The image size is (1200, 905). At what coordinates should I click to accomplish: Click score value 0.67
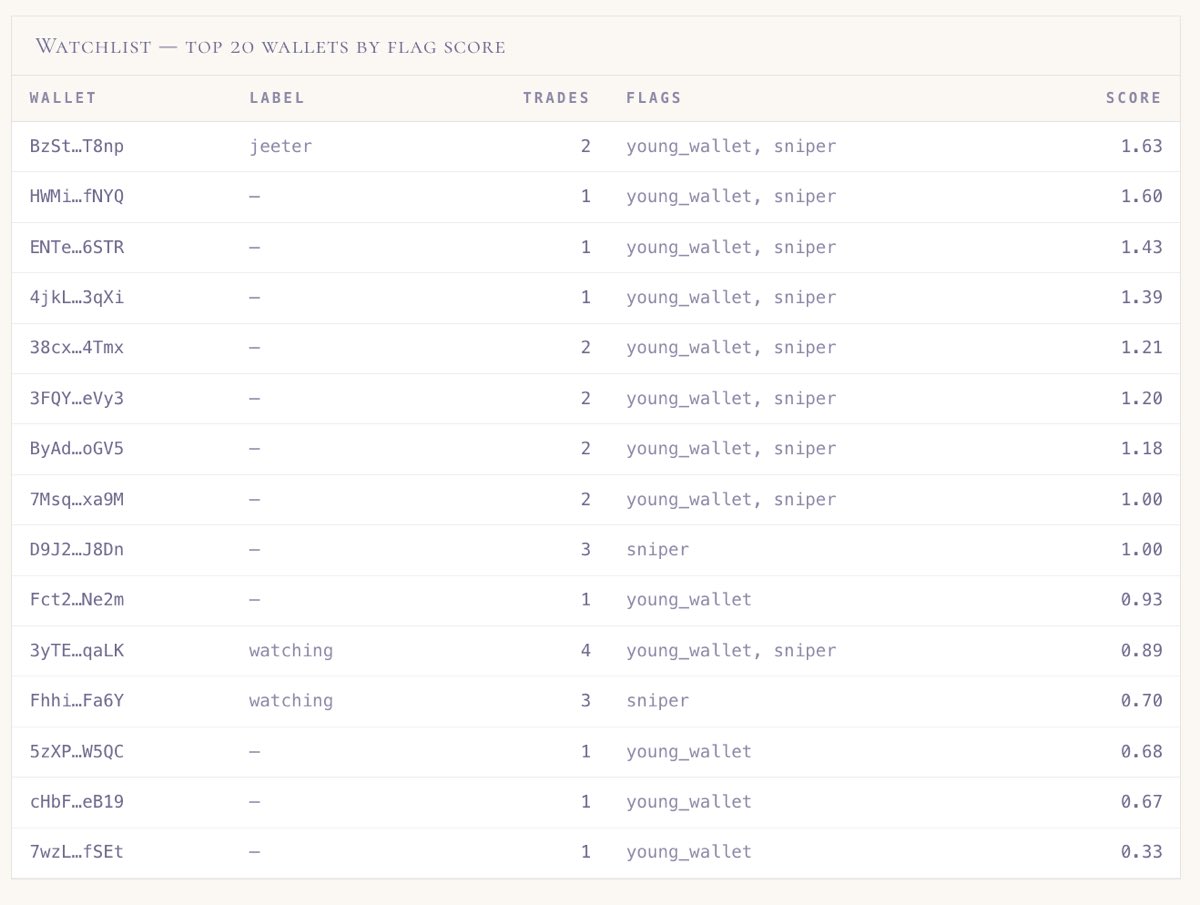(x=1142, y=801)
